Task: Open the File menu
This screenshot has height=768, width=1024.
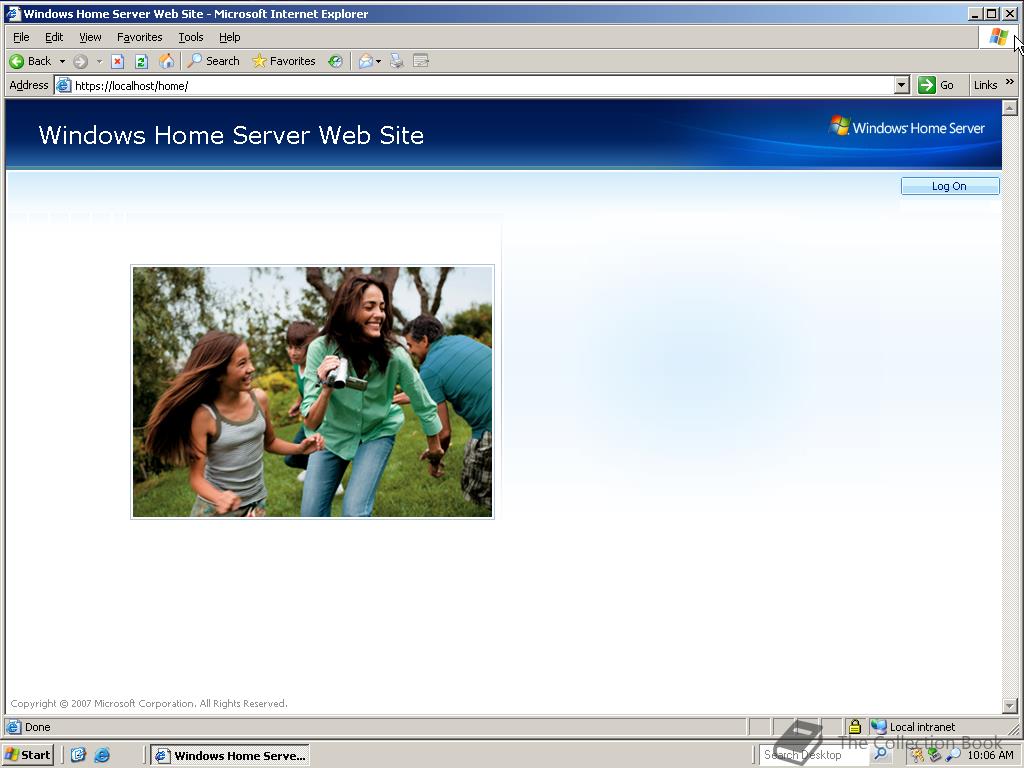Action: tap(21, 37)
